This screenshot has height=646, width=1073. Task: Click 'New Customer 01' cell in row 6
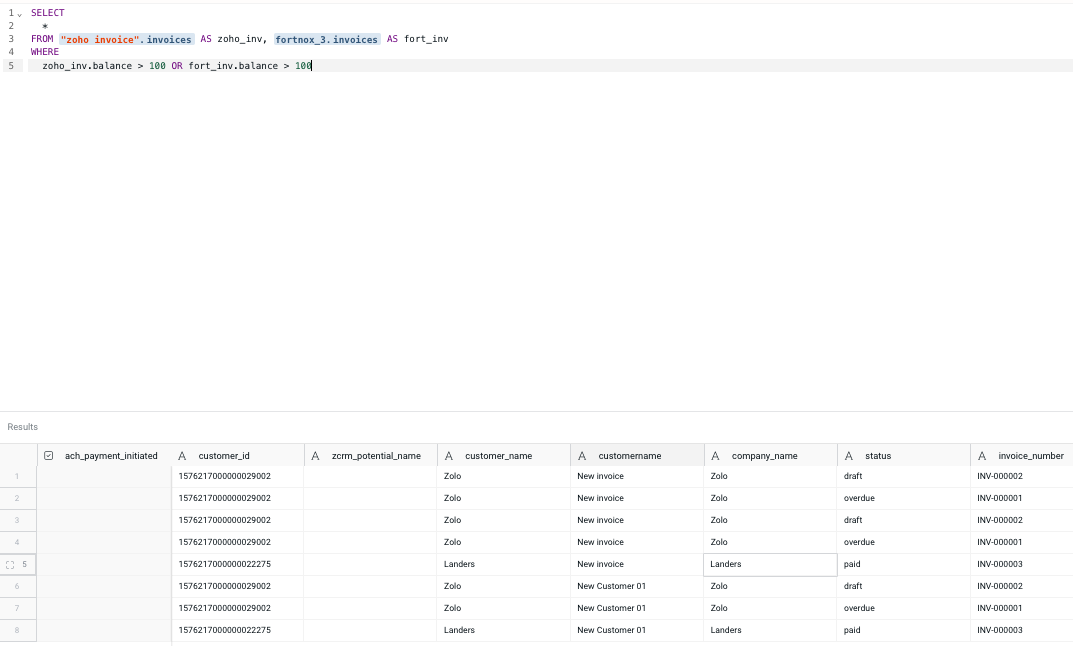tap(637, 586)
